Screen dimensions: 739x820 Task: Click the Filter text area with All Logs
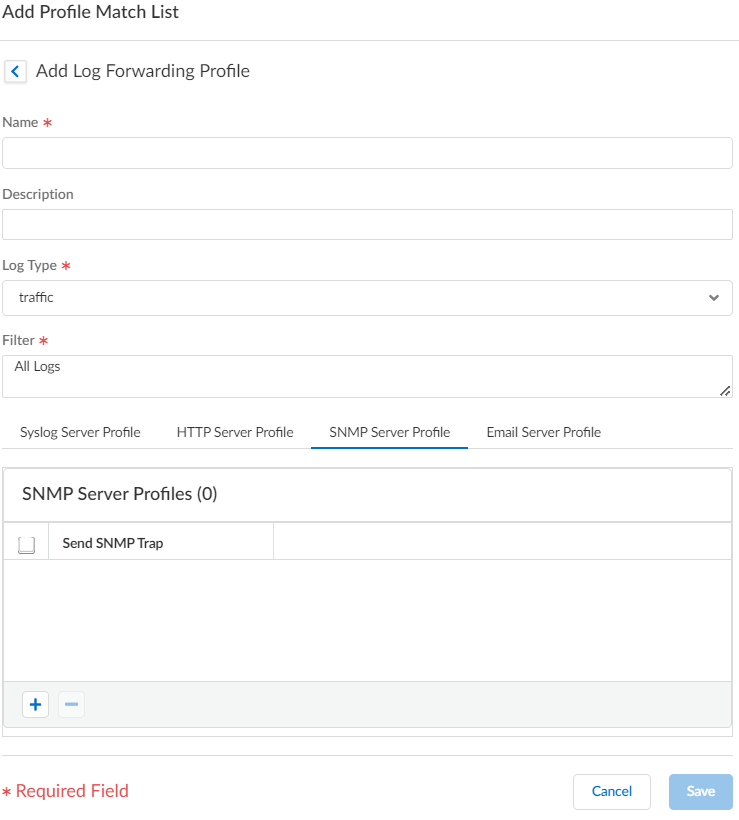point(367,377)
